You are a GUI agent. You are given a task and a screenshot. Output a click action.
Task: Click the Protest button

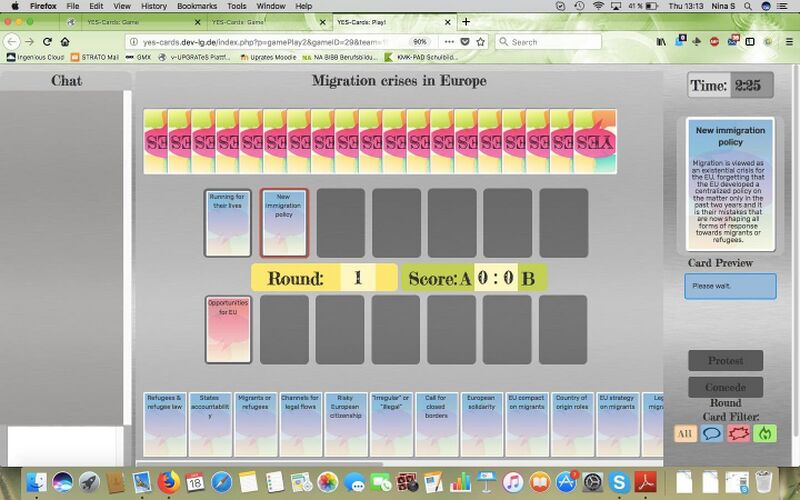(726, 361)
